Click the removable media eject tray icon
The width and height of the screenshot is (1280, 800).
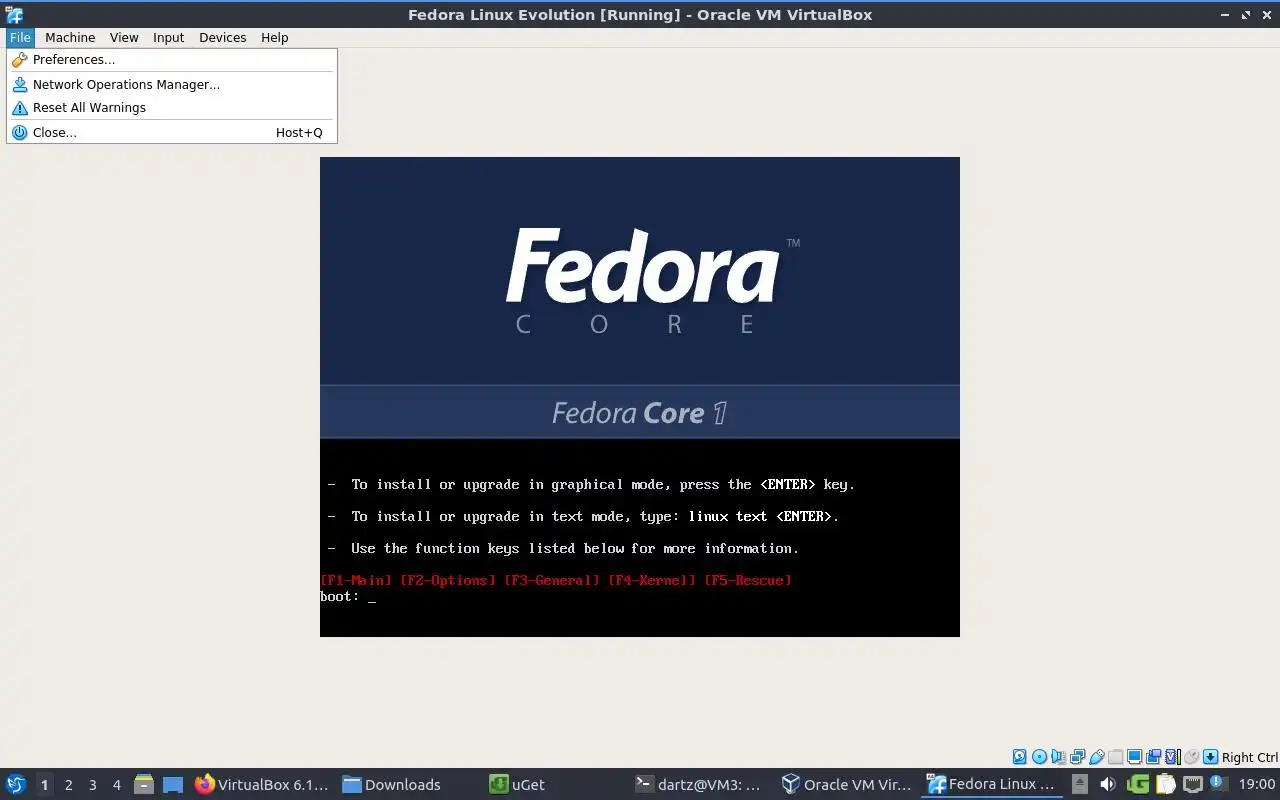tap(1080, 784)
